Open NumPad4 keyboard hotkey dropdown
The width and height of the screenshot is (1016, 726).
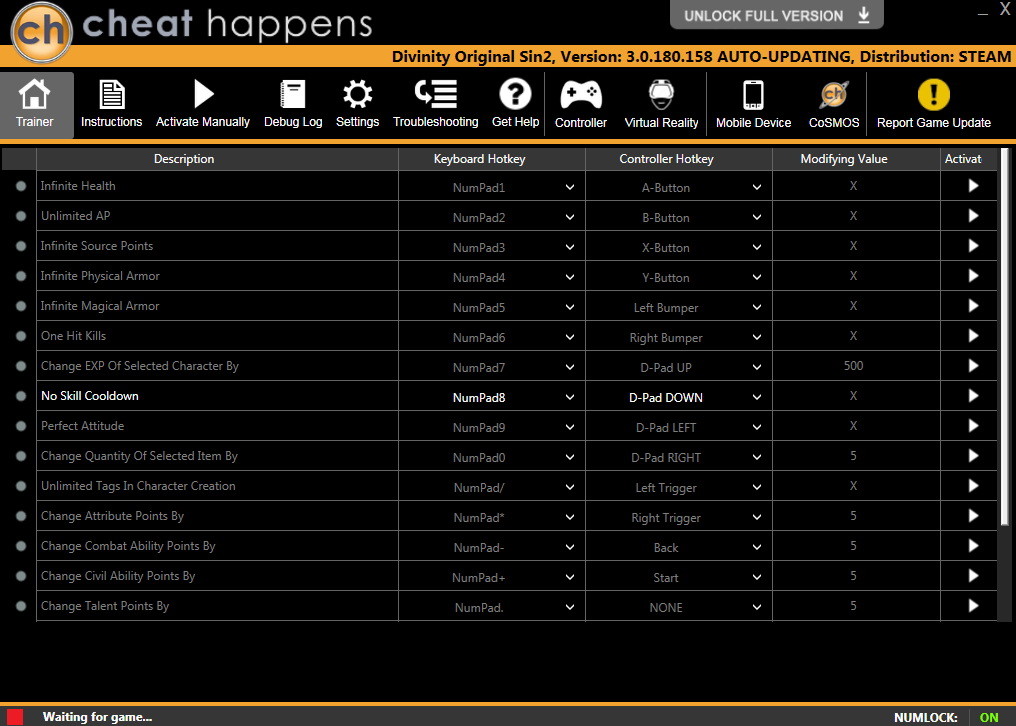coord(570,277)
